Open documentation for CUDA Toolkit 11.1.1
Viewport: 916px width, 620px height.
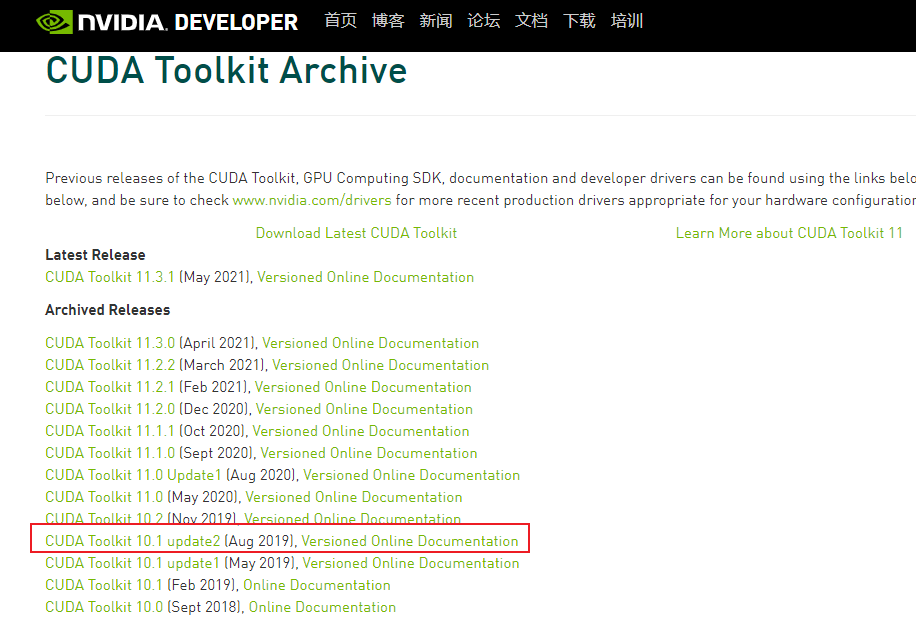coord(361,431)
